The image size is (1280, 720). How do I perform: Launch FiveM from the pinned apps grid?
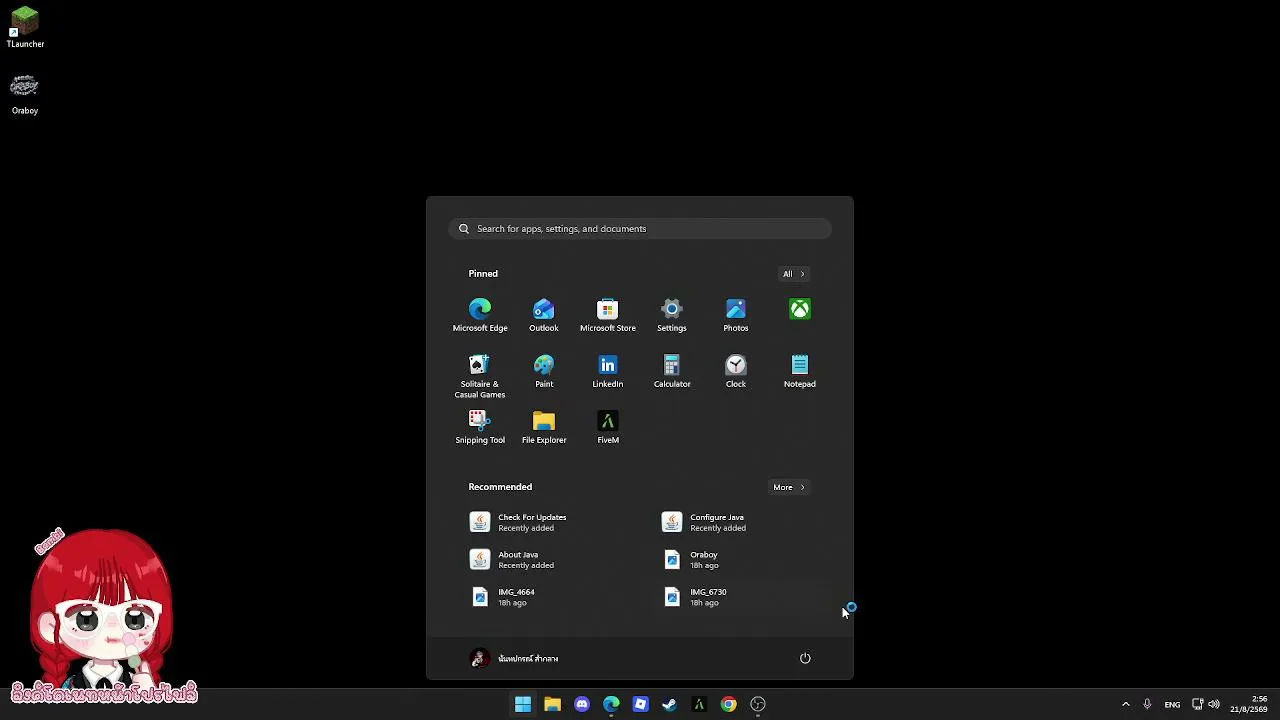(608, 426)
